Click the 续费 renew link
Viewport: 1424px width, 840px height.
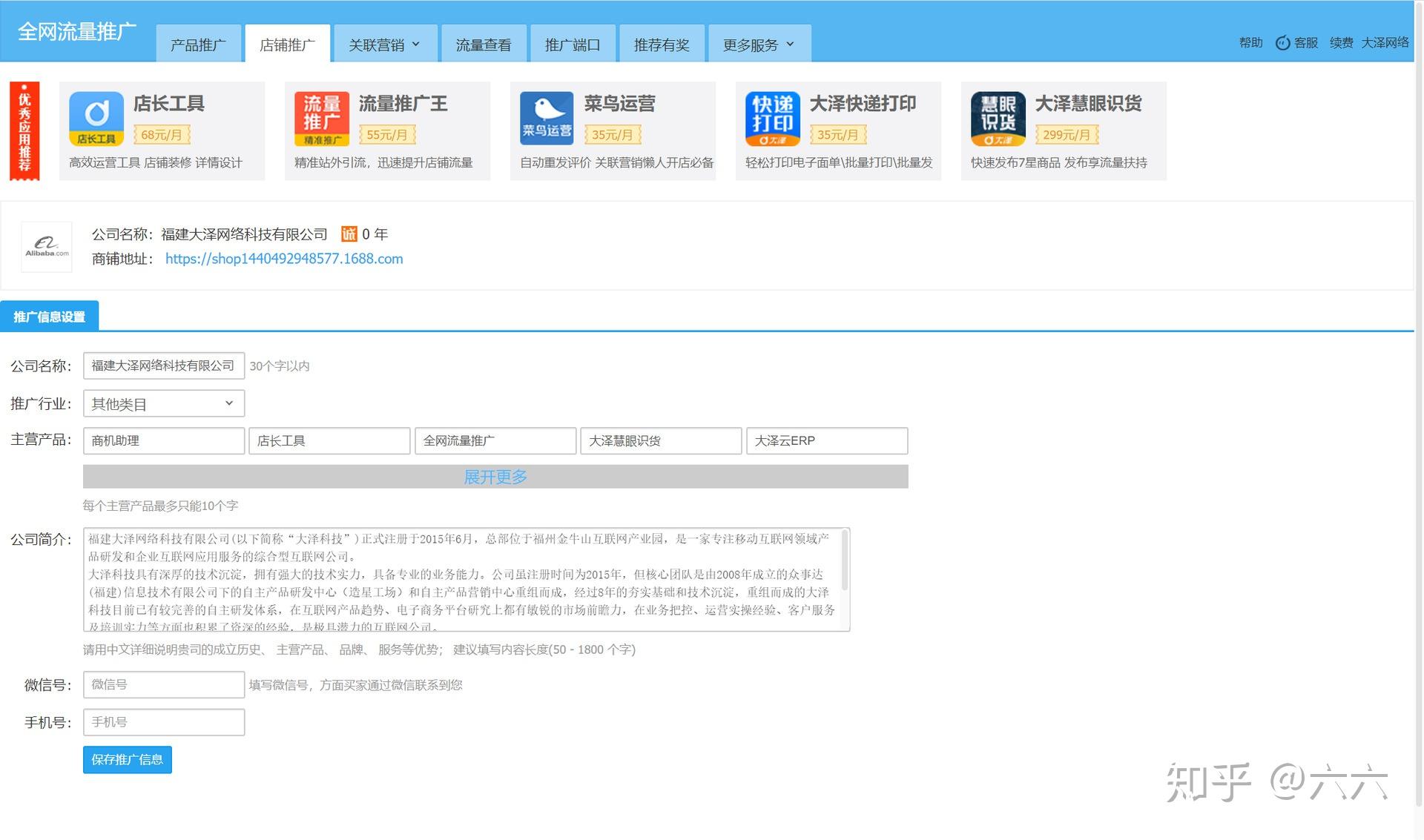[x=1341, y=43]
